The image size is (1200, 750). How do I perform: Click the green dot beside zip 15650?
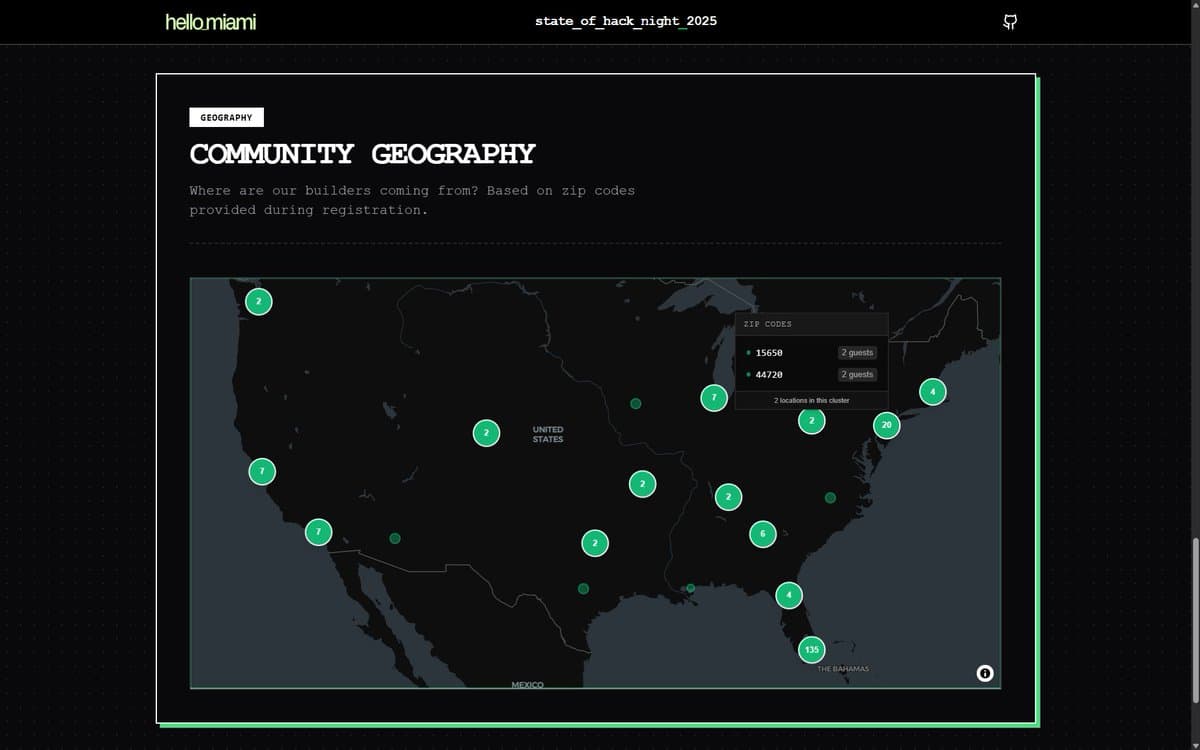tap(748, 352)
